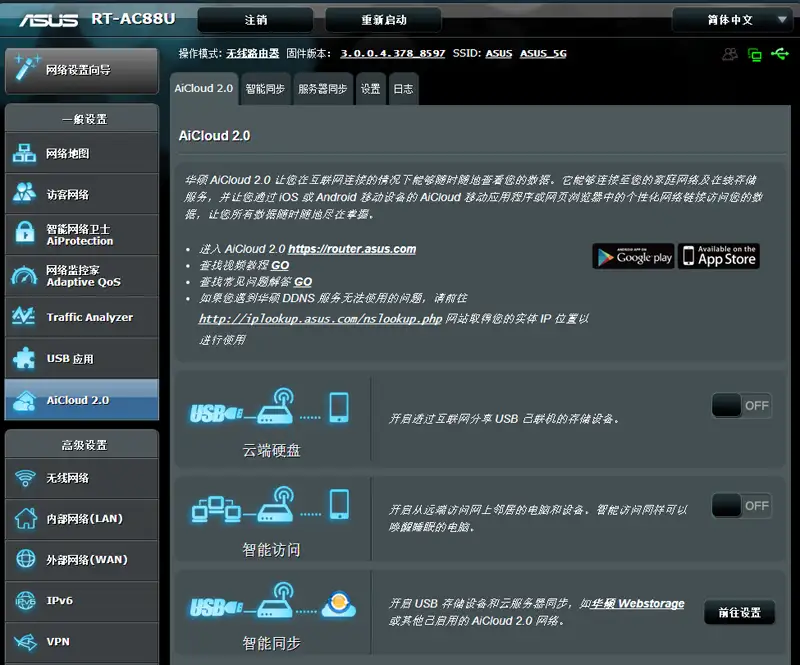
Task: Select 网络设置向导 in the sidebar
Action: [x=82, y=70]
